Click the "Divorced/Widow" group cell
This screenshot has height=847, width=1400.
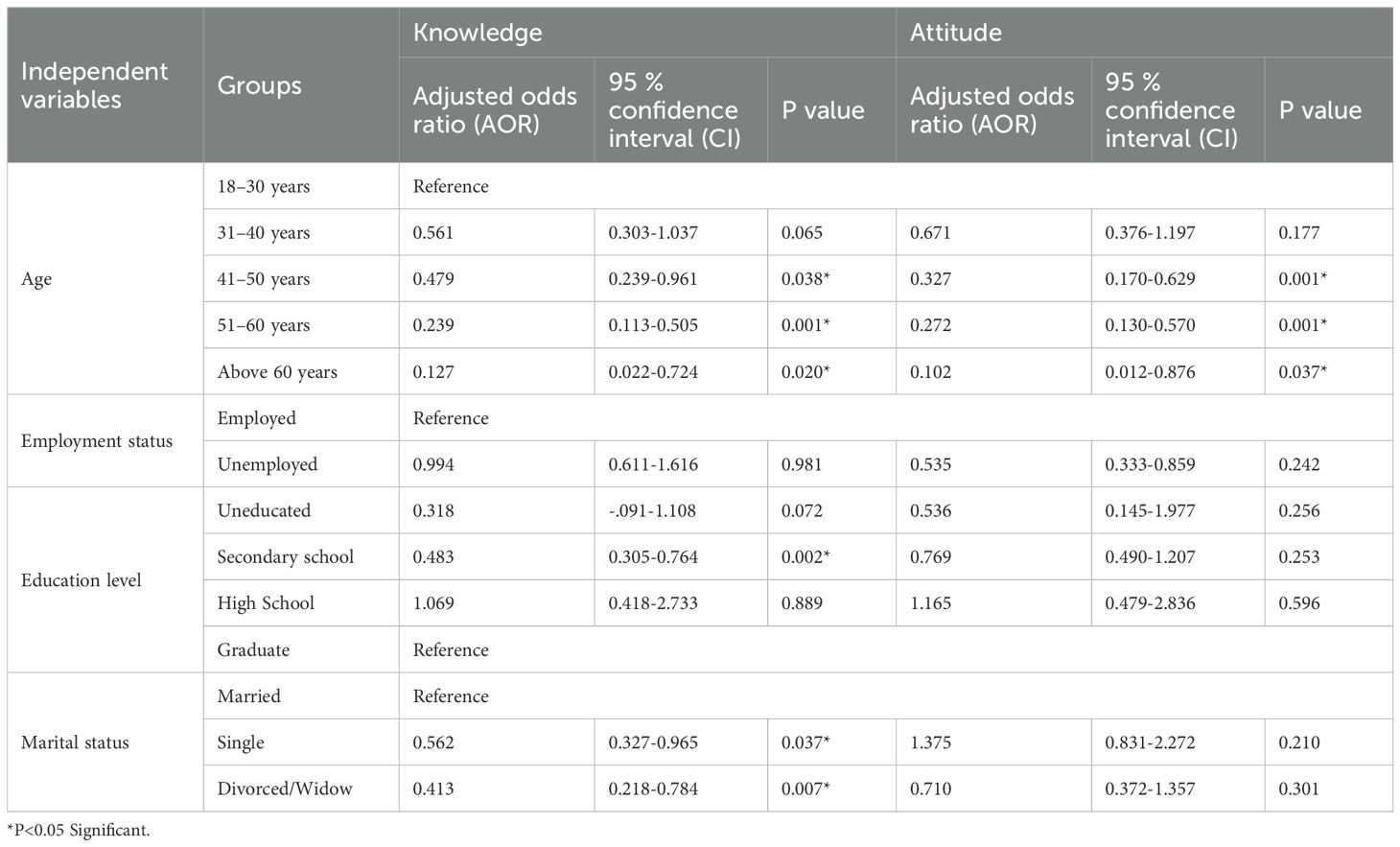(285, 788)
